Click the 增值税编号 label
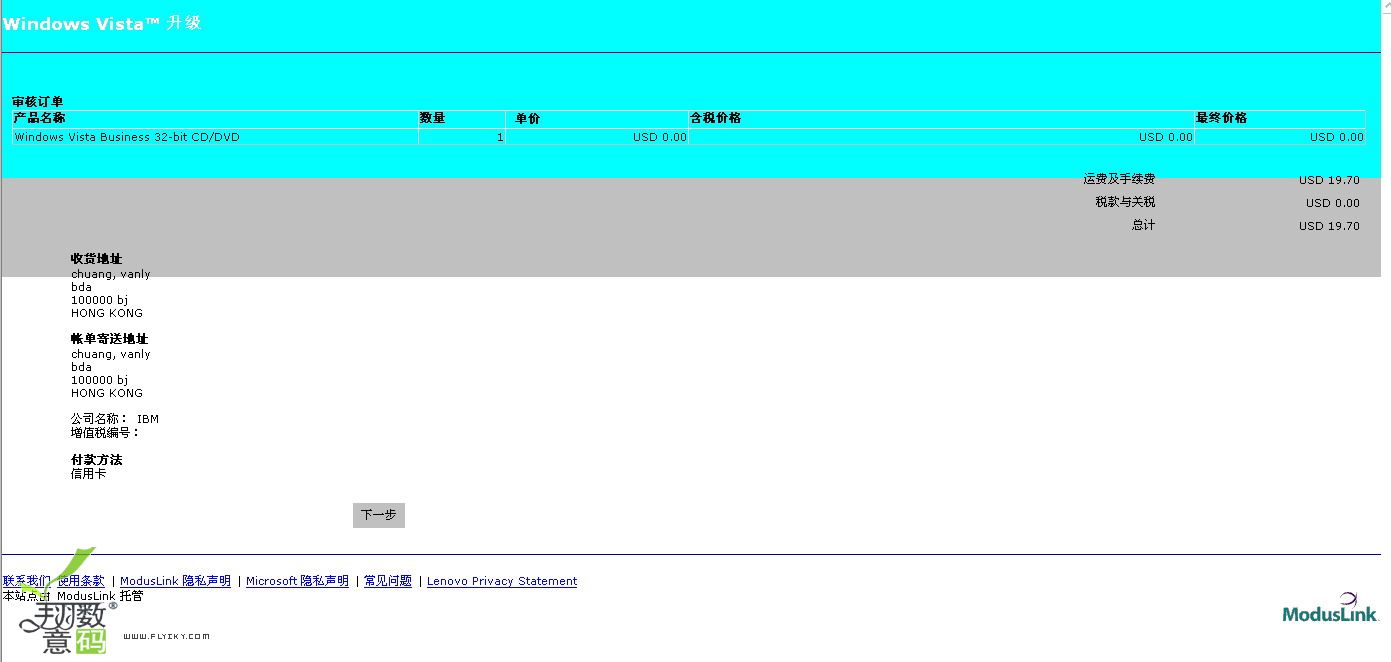The image size is (1391, 662). [106, 433]
